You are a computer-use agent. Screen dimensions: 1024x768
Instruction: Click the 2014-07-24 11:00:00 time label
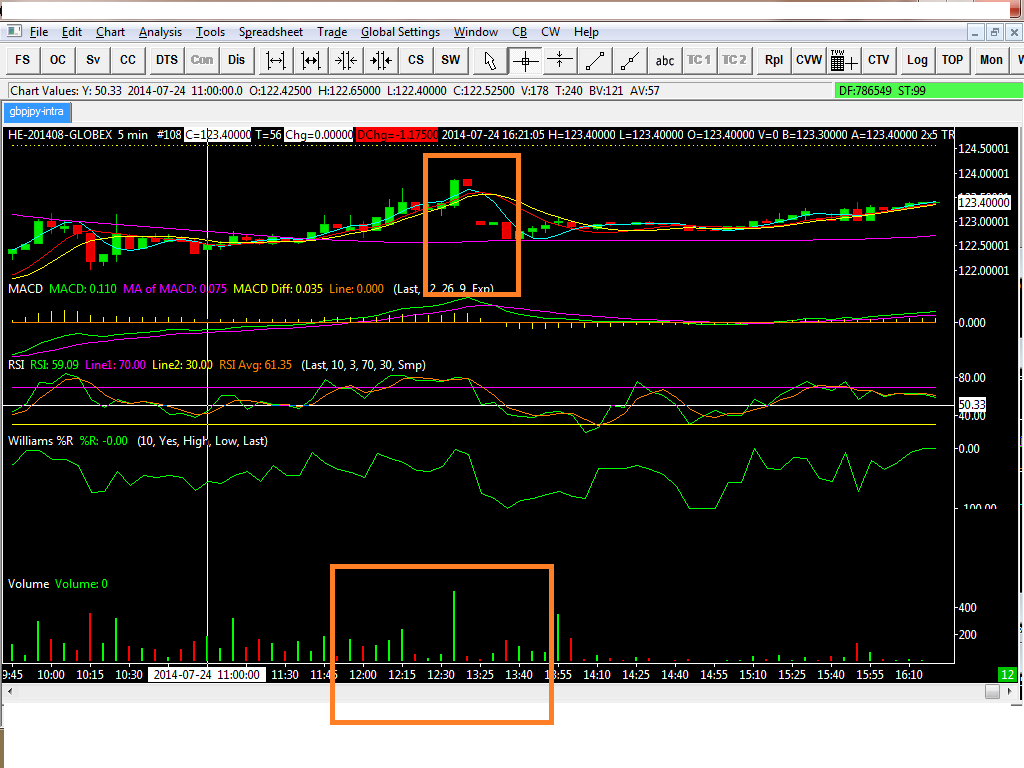(207, 675)
